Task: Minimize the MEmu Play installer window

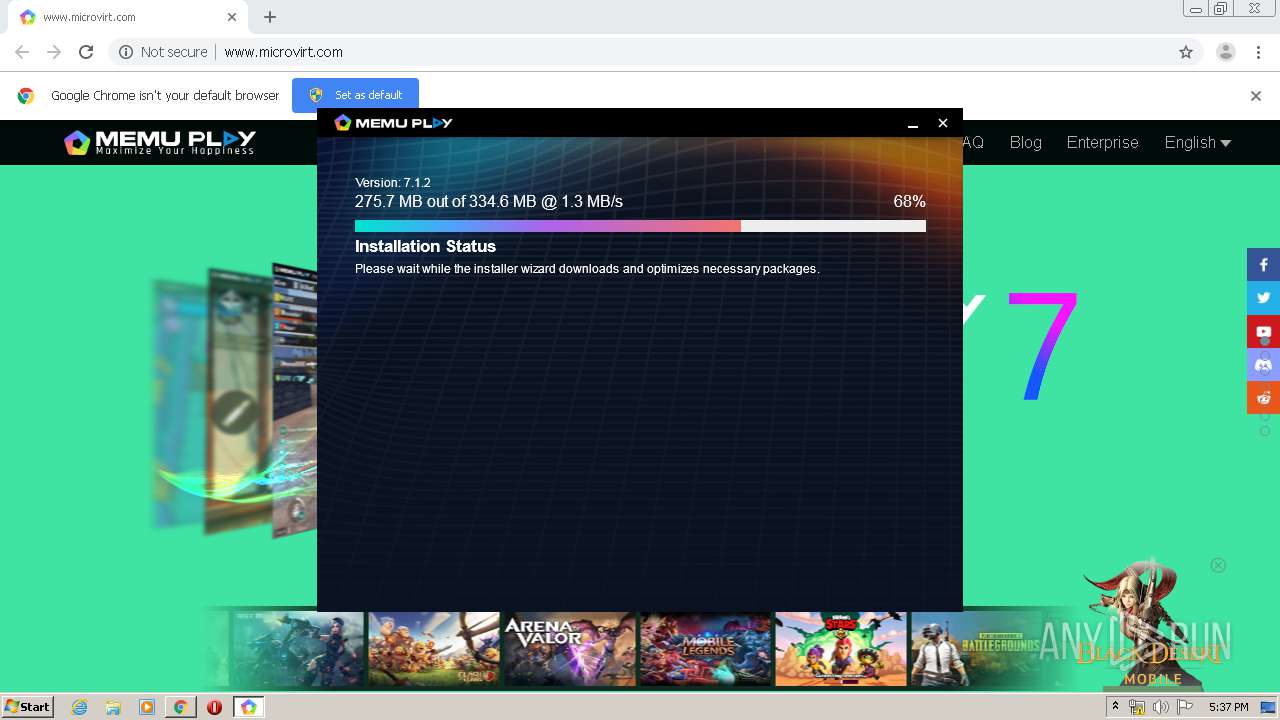Action: pyautogui.click(x=913, y=123)
